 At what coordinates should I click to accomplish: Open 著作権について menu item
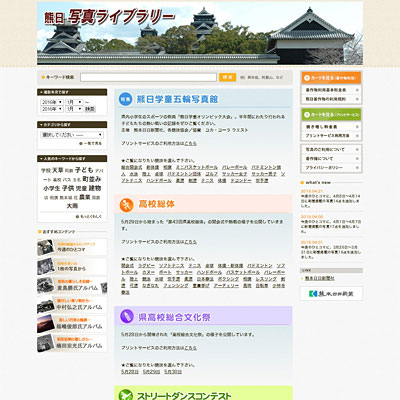[331, 159]
